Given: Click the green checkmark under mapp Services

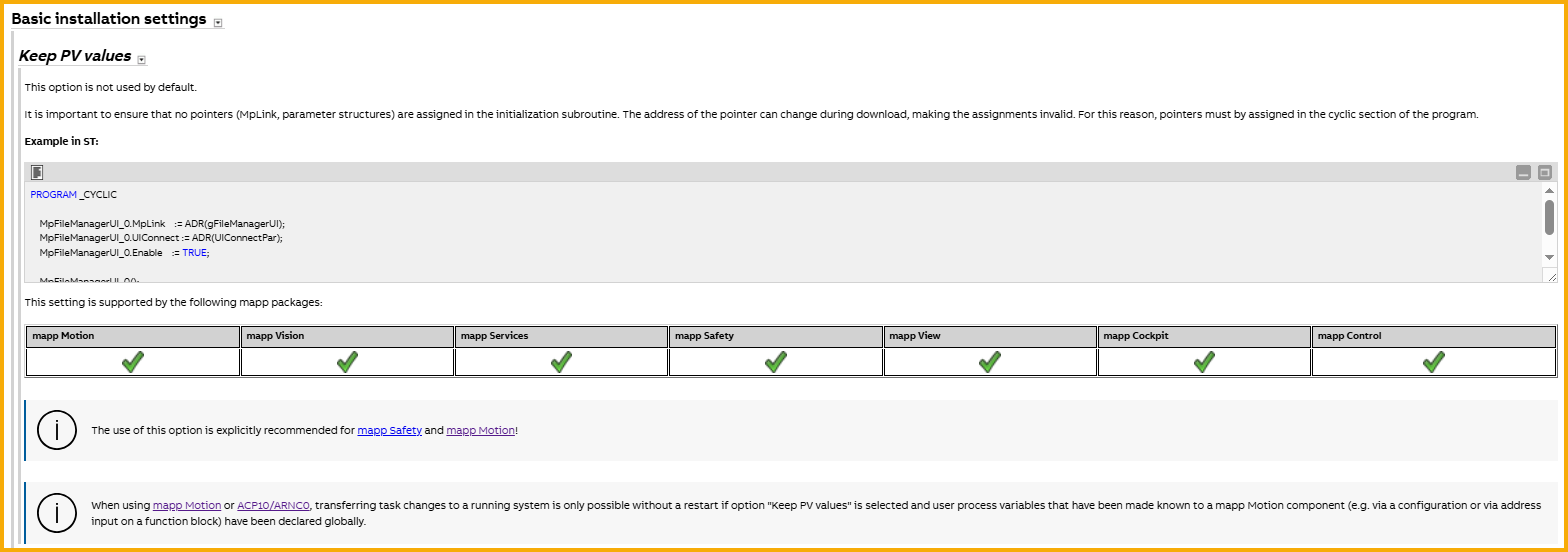Looking at the screenshot, I should tap(561, 362).
